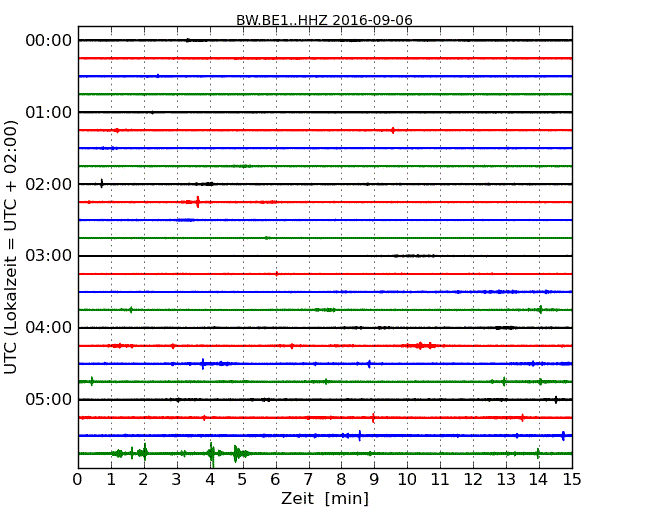Click the red spike on the 05:15 trace at minute 9
650x520 pixels.
(374, 418)
